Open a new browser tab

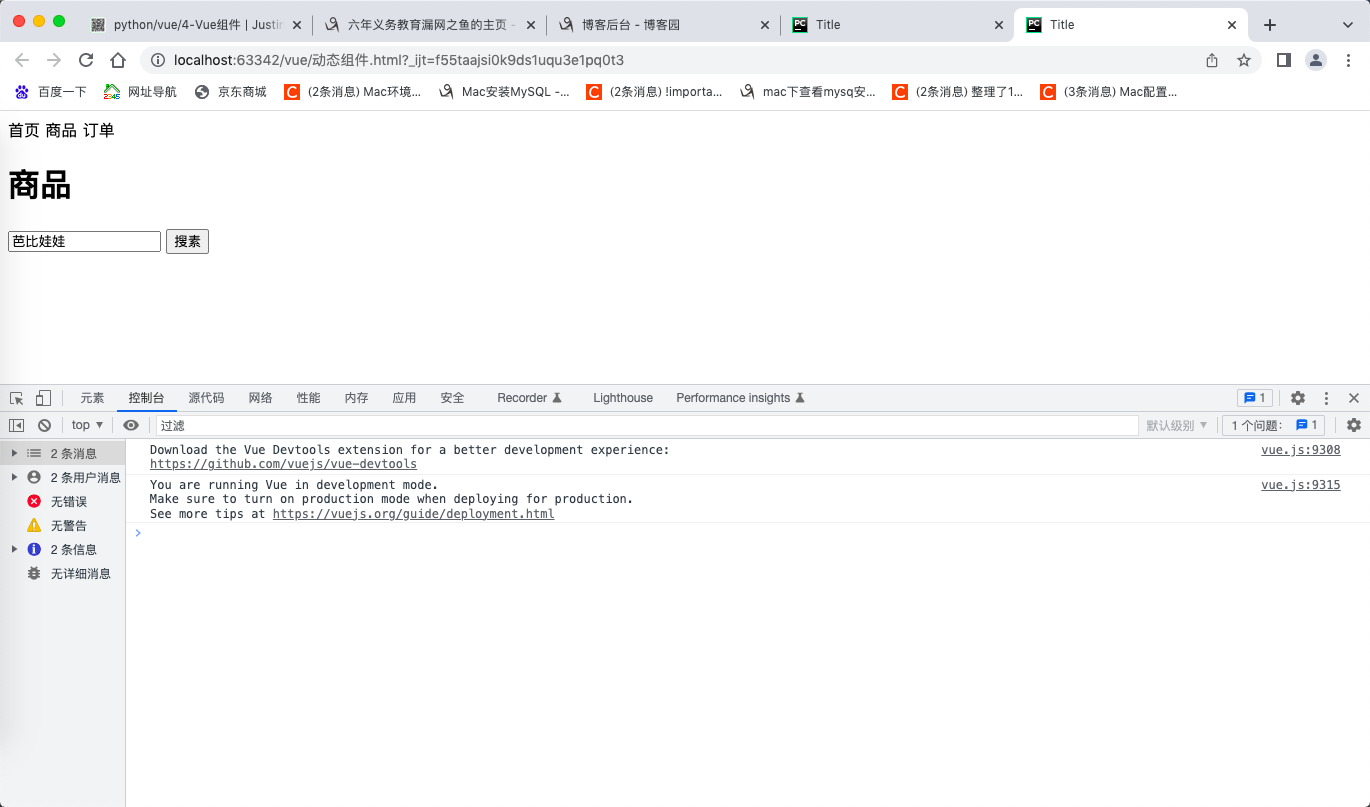(1270, 25)
